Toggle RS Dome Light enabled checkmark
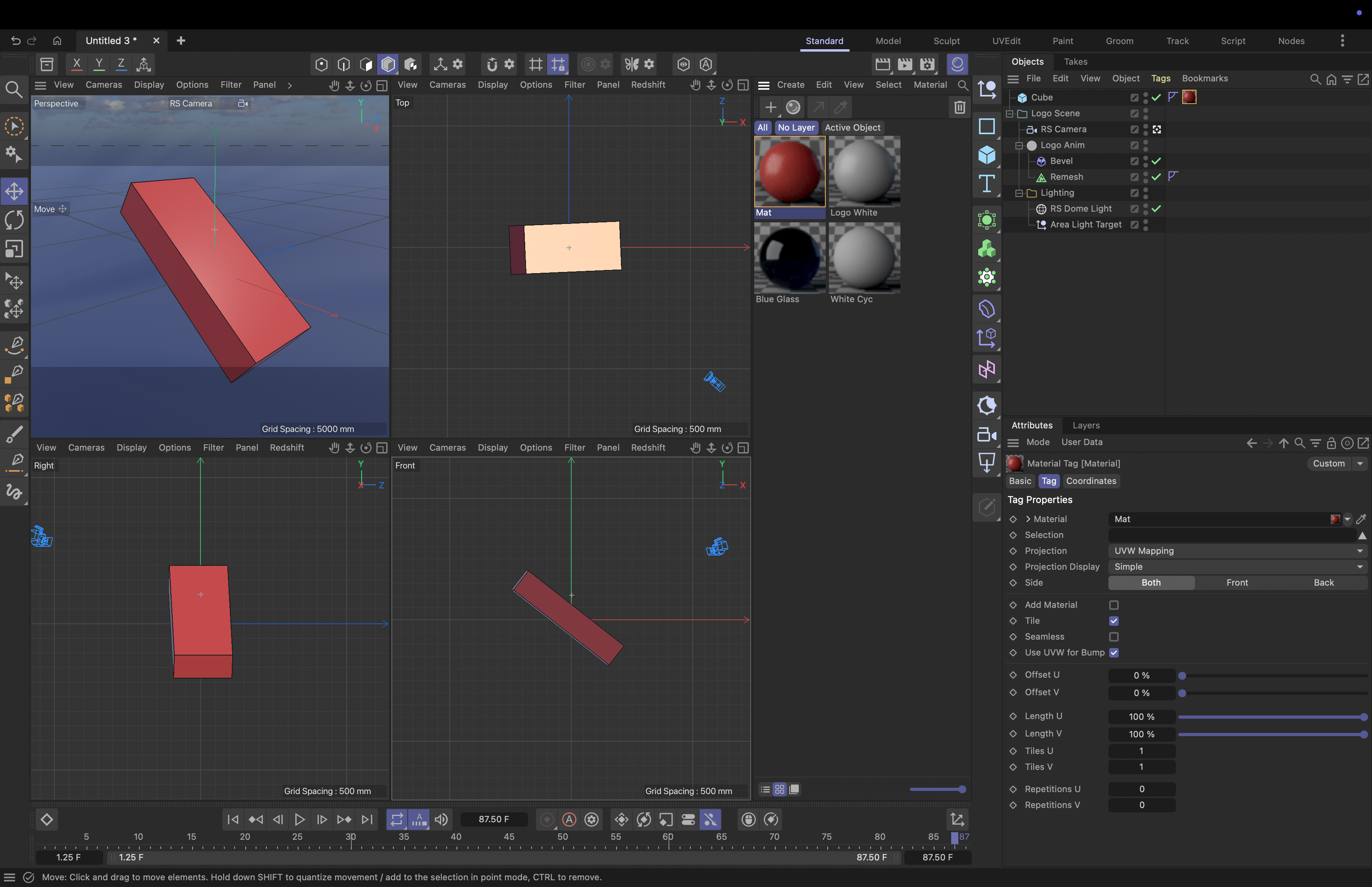Viewport: 1372px width, 887px height. click(x=1156, y=208)
